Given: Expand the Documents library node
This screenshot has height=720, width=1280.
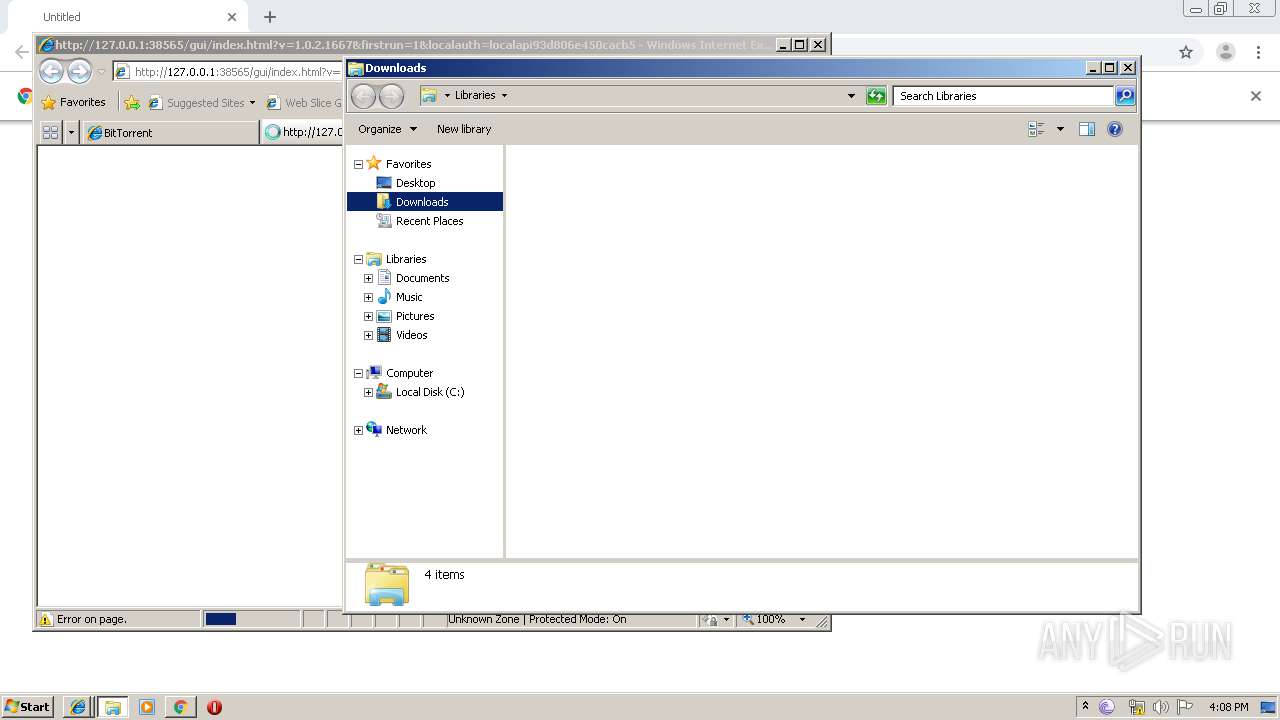Looking at the screenshot, I should [x=368, y=278].
